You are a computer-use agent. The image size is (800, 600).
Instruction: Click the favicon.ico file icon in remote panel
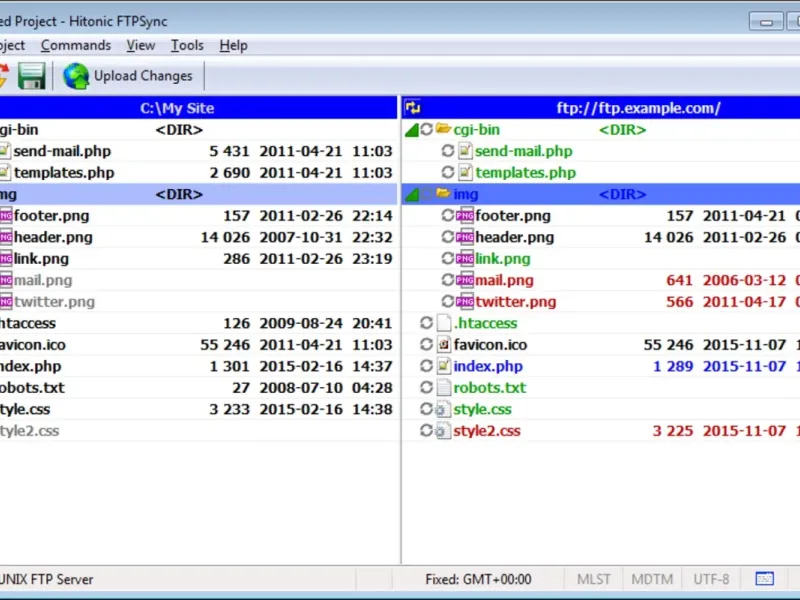(x=444, y=344)
